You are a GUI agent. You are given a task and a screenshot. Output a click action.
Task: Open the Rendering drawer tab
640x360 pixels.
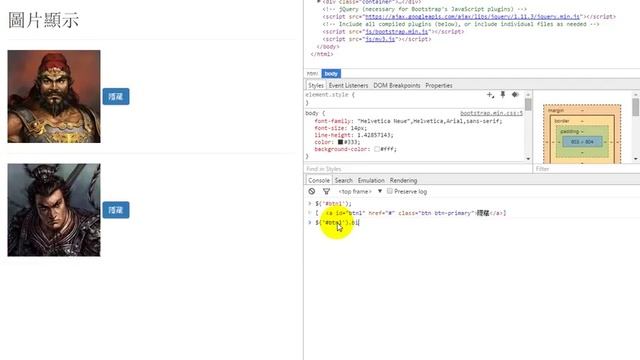(403, 180)
